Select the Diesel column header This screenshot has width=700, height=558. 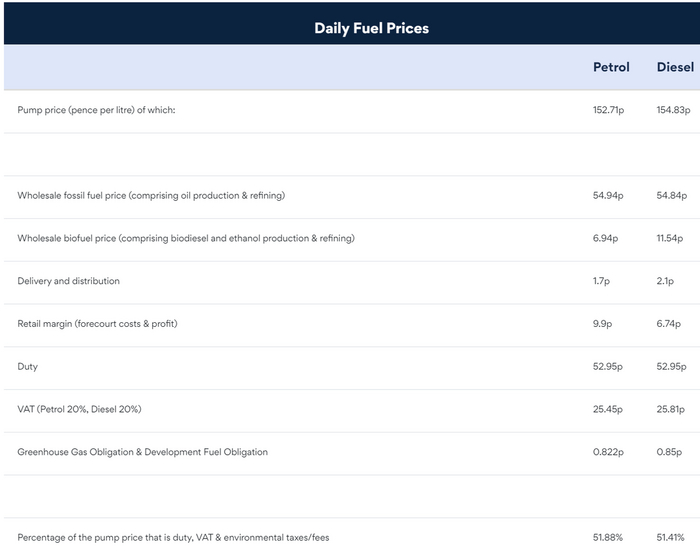(675, 67)
